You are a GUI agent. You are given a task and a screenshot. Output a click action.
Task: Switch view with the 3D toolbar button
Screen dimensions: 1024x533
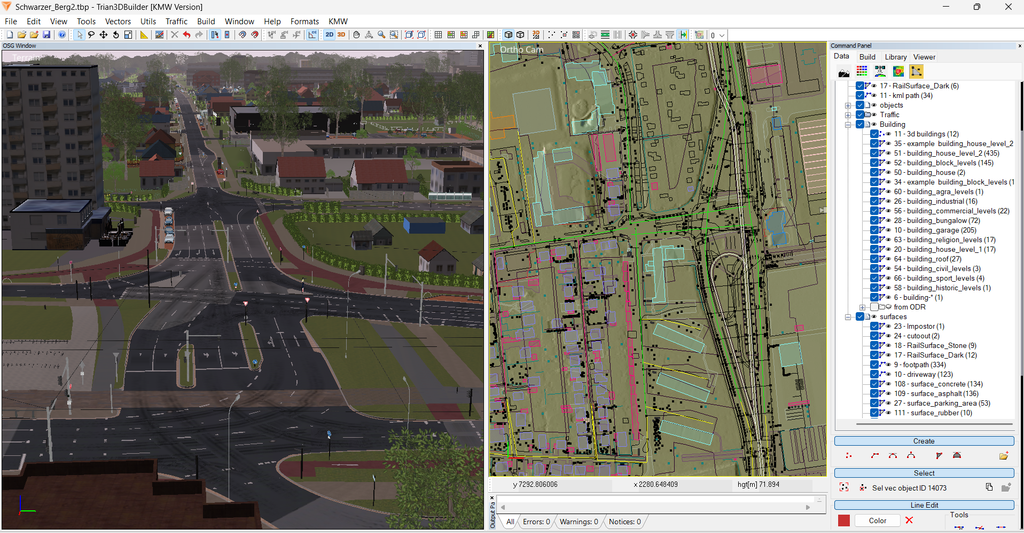341,35
